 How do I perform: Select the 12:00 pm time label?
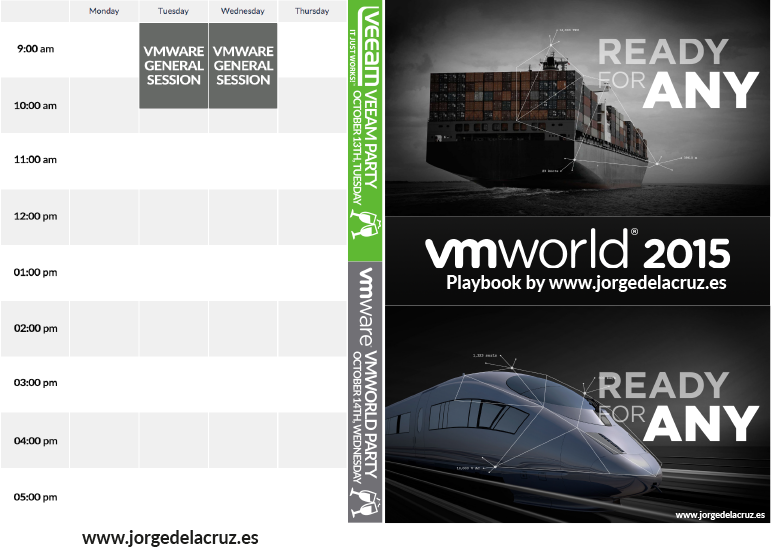click(35, 216)
